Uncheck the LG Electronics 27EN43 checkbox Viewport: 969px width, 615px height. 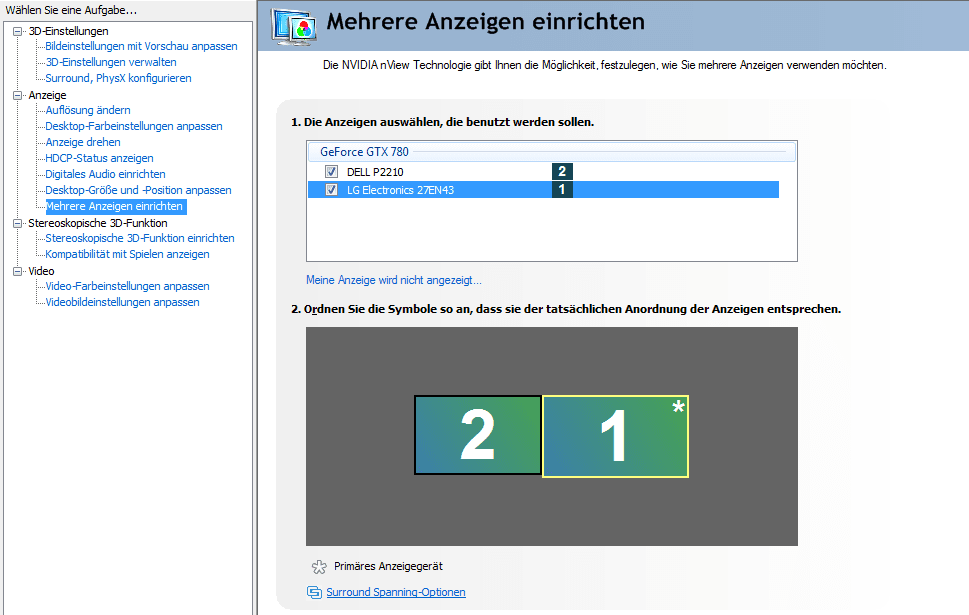(331, 189)
